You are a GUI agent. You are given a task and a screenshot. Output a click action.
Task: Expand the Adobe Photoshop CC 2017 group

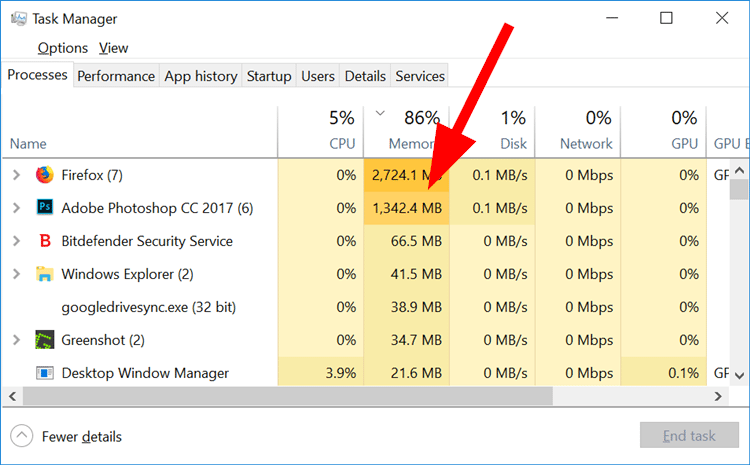pos(16,208)
